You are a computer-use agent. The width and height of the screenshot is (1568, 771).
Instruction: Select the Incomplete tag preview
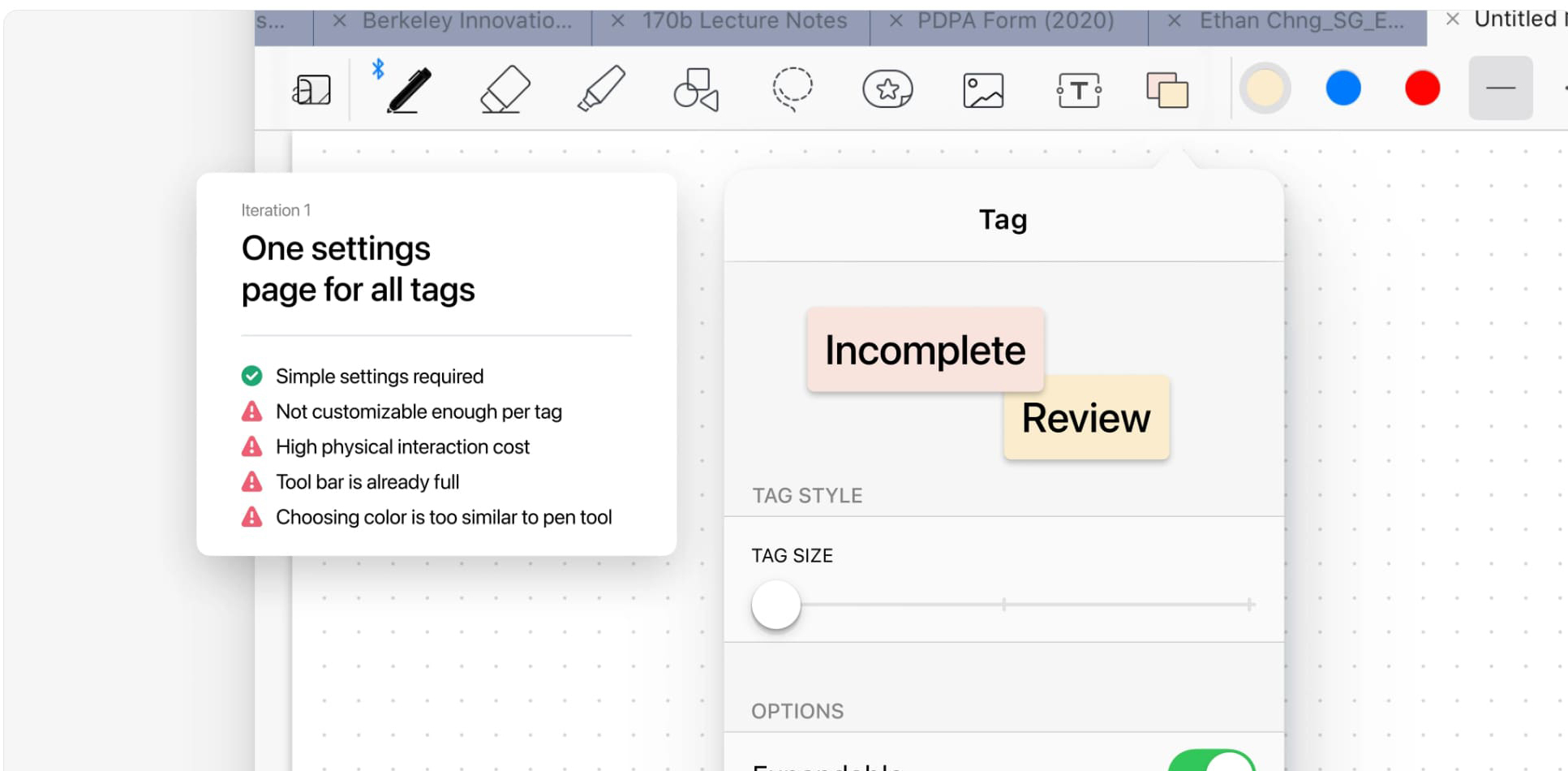coord(926,350)
